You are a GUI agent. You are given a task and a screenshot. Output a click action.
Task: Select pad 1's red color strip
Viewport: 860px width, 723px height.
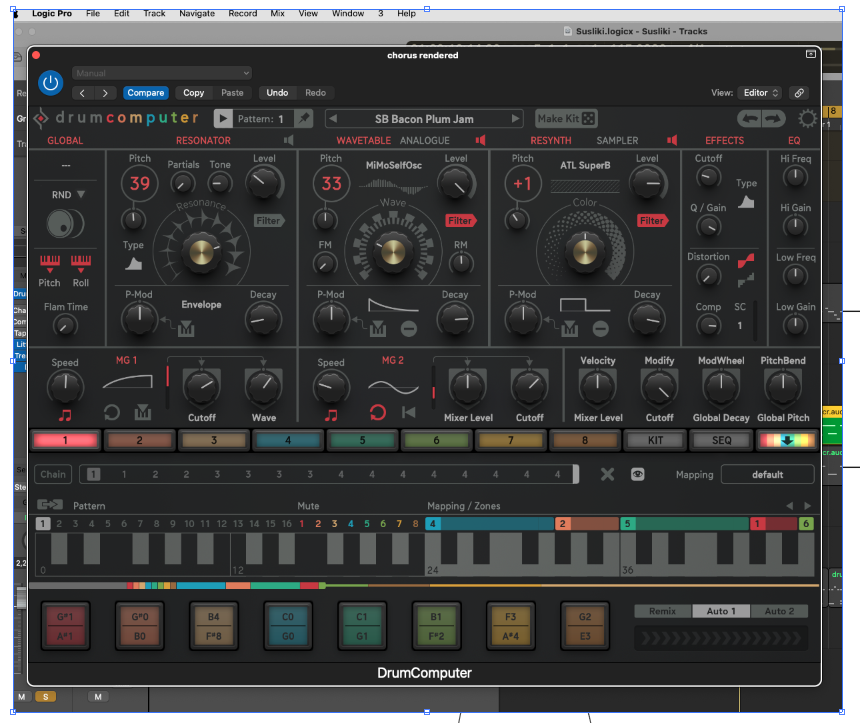(65, 440)
